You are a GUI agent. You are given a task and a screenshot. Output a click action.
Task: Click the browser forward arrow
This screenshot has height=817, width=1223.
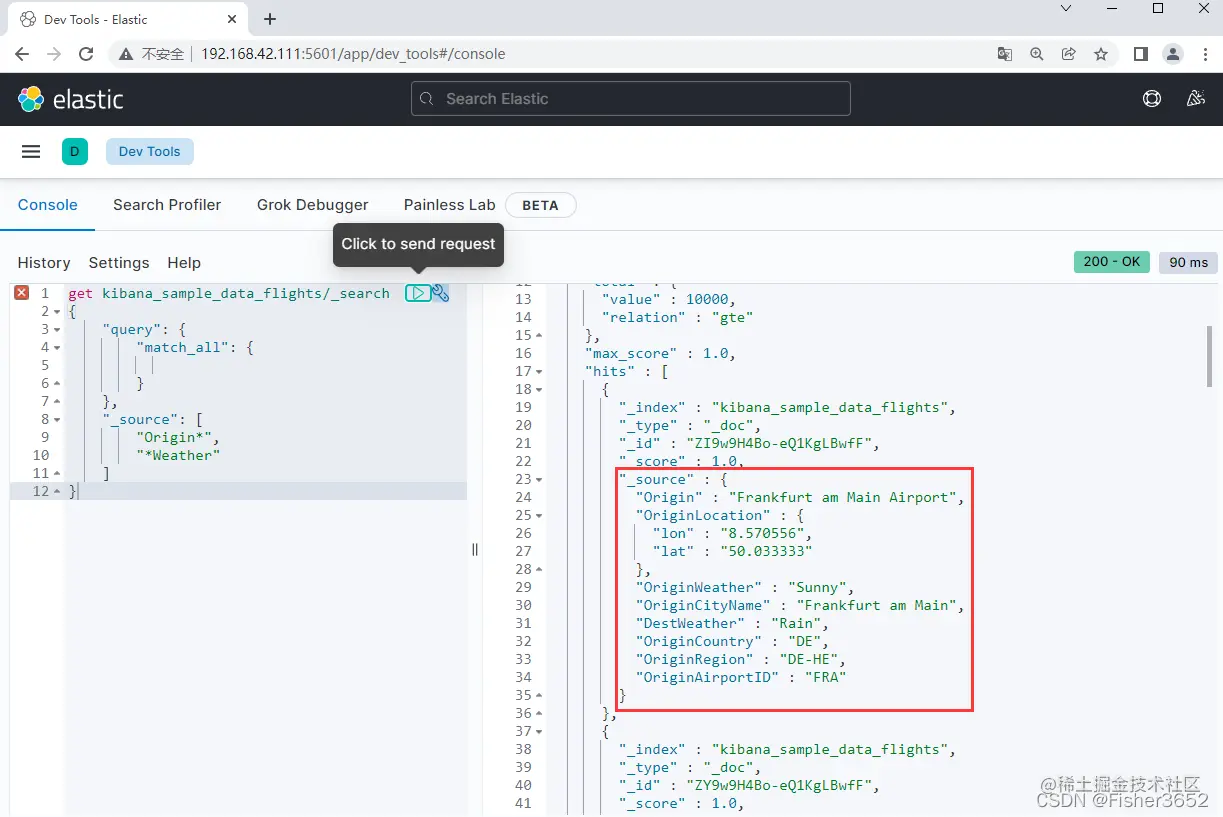tap(54, 54)
